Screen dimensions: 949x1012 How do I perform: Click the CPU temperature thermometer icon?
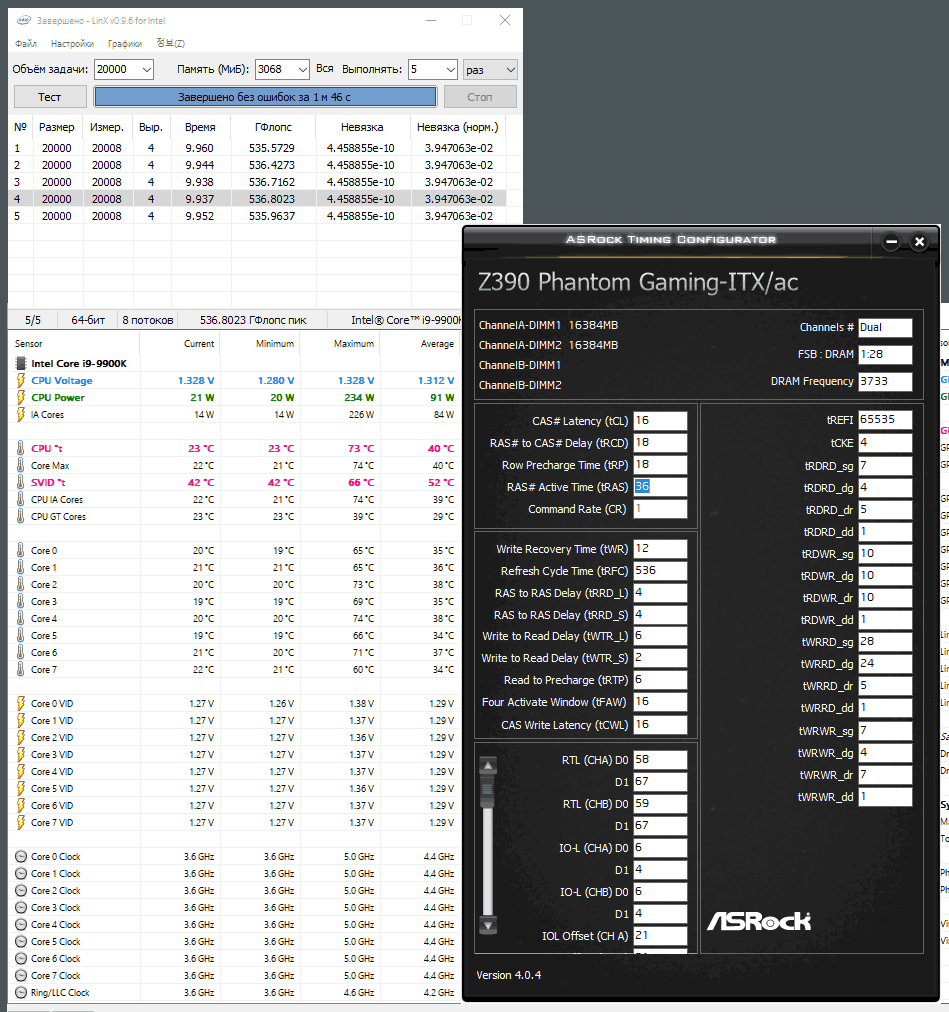[x=21, y=448]
